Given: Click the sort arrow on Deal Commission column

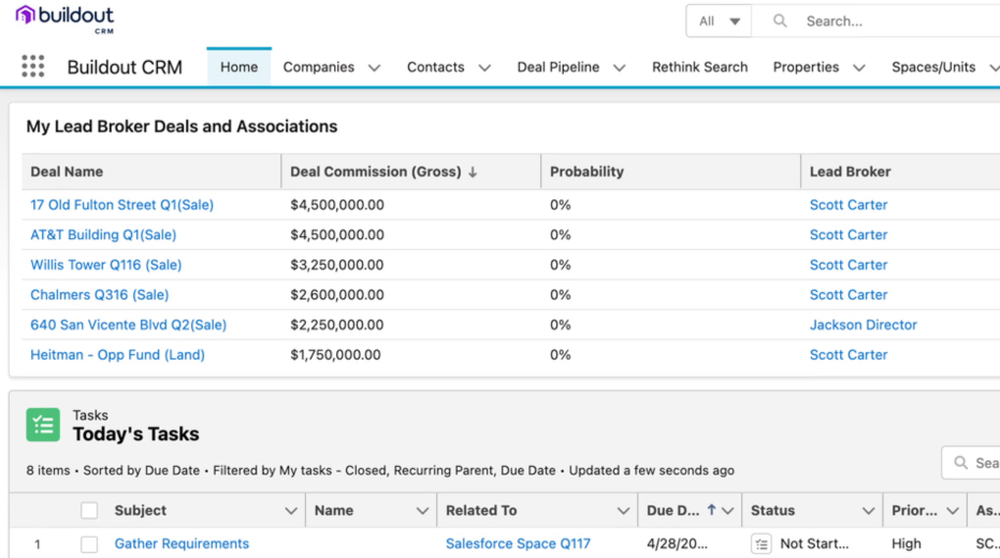Looking at the screenshot, I should coord(473,172).
